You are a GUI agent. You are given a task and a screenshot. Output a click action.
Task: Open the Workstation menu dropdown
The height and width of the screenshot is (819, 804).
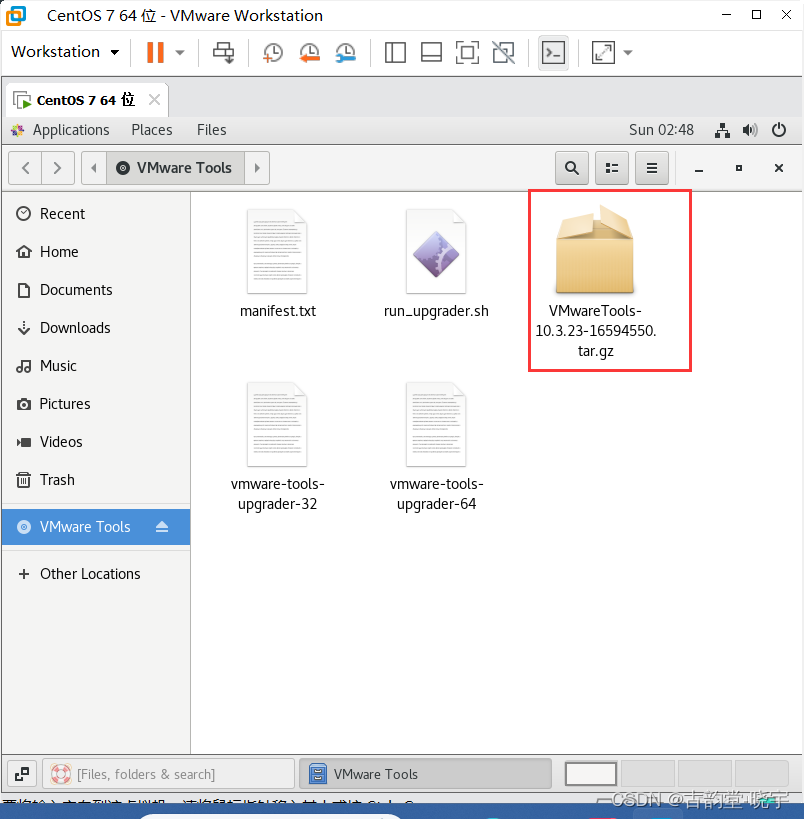click(65, 52)
